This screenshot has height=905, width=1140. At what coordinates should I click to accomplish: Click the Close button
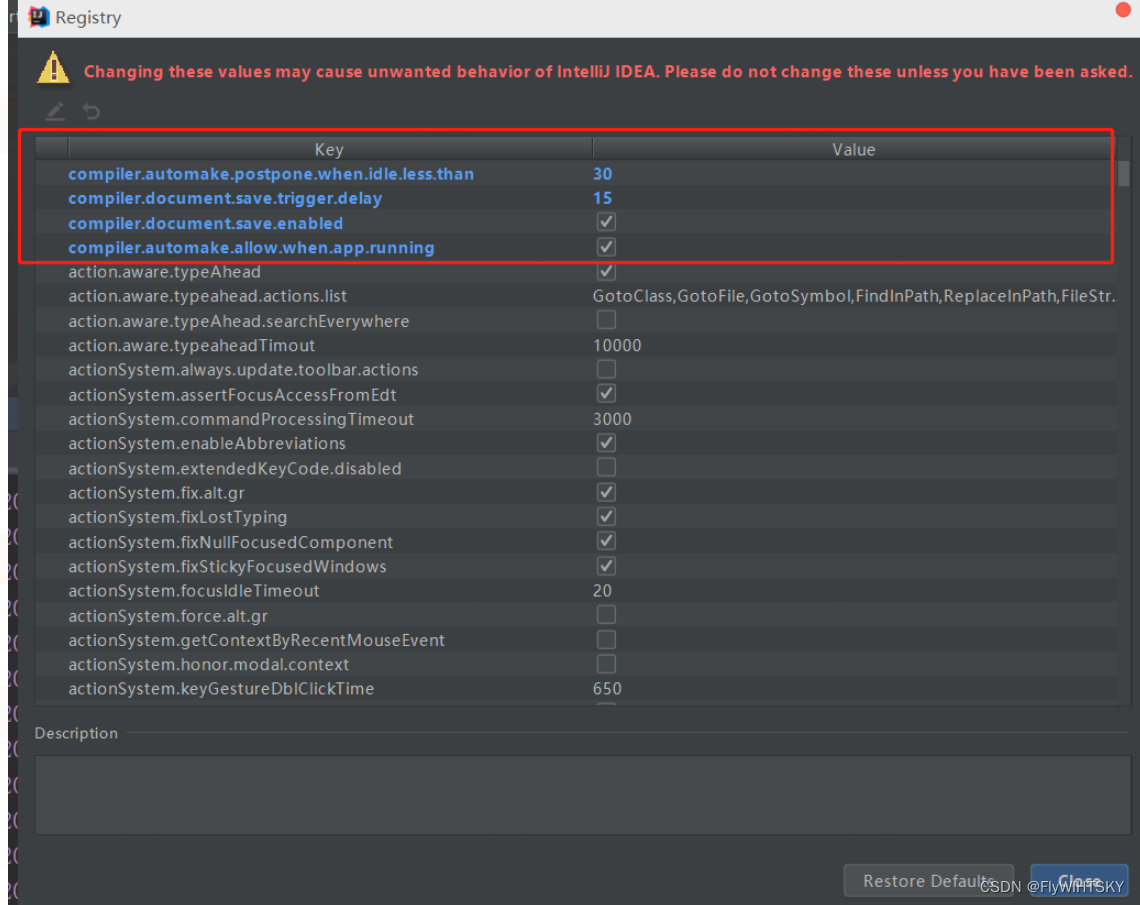pyautogui.click(x=1079, y=880)
